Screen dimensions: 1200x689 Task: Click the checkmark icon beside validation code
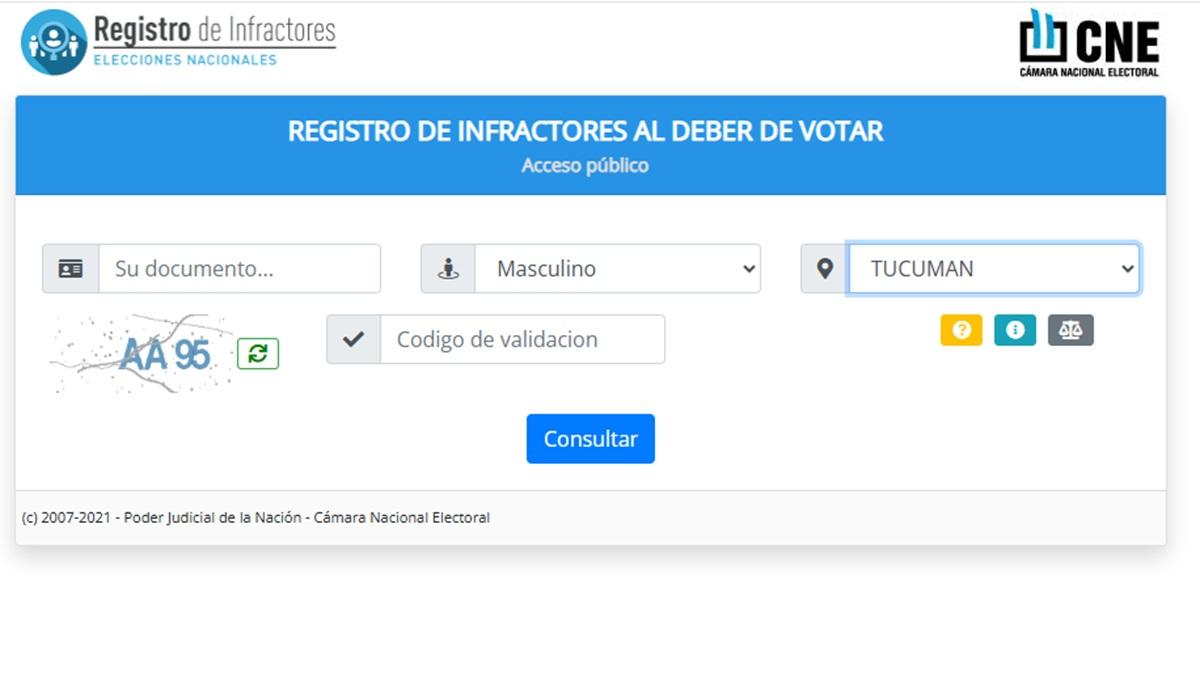(353, 339)
